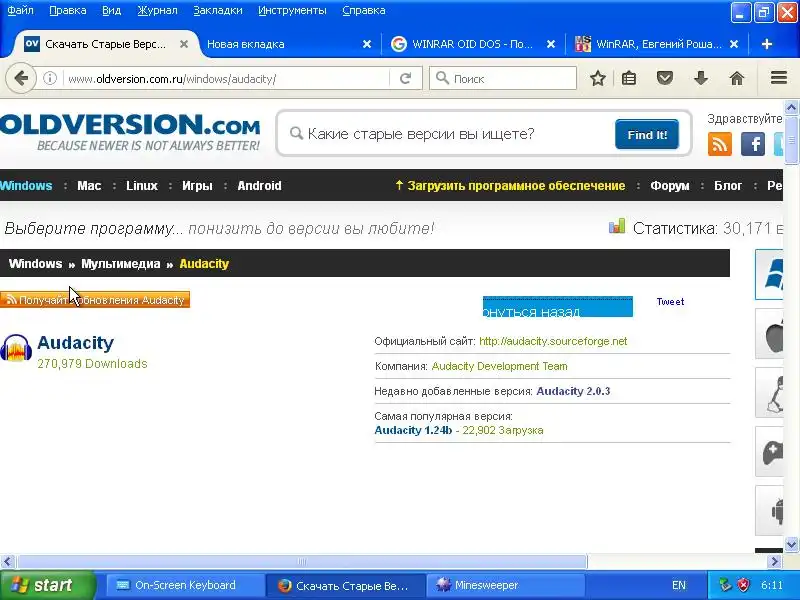Click Windows in the breadcrumb

click(x=35, y=264)
